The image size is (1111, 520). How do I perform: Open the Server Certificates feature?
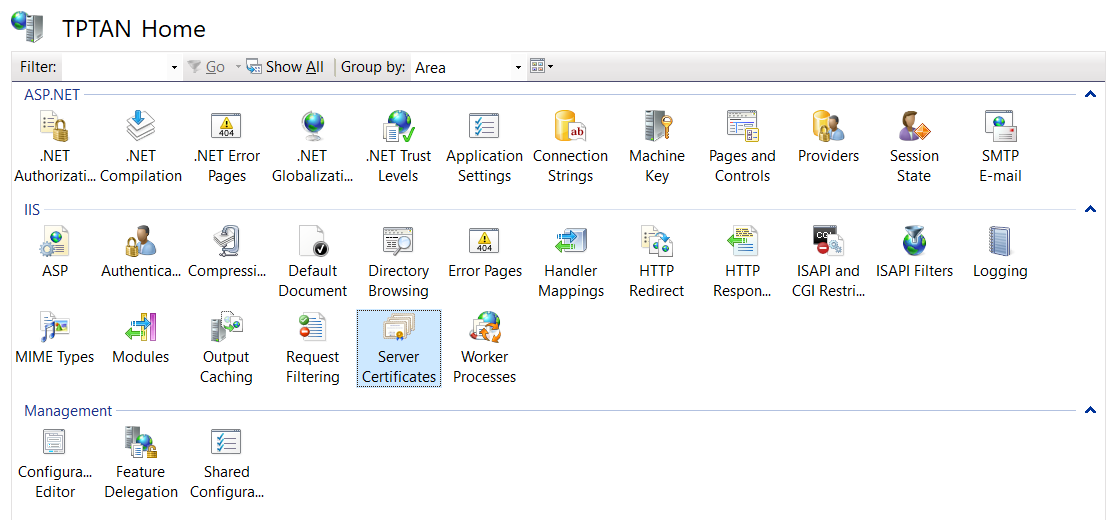coord(398,329)
